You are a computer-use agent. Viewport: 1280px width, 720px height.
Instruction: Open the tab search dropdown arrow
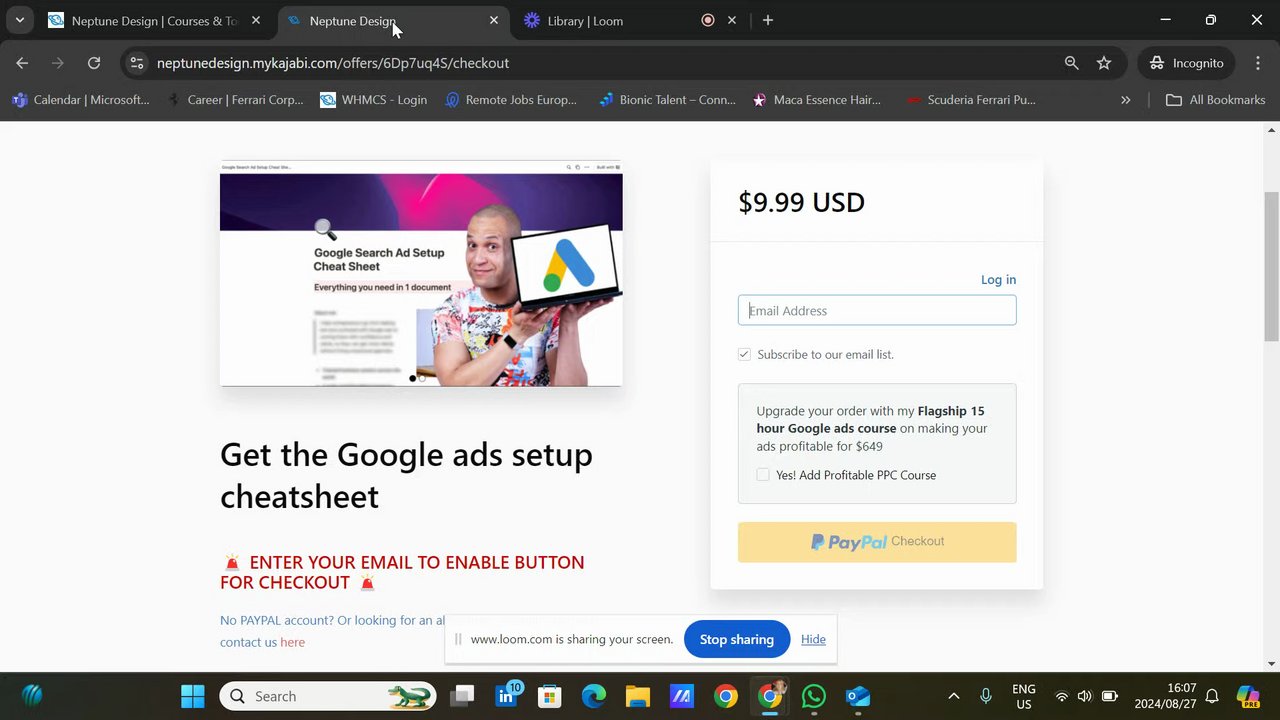(19, 20)
